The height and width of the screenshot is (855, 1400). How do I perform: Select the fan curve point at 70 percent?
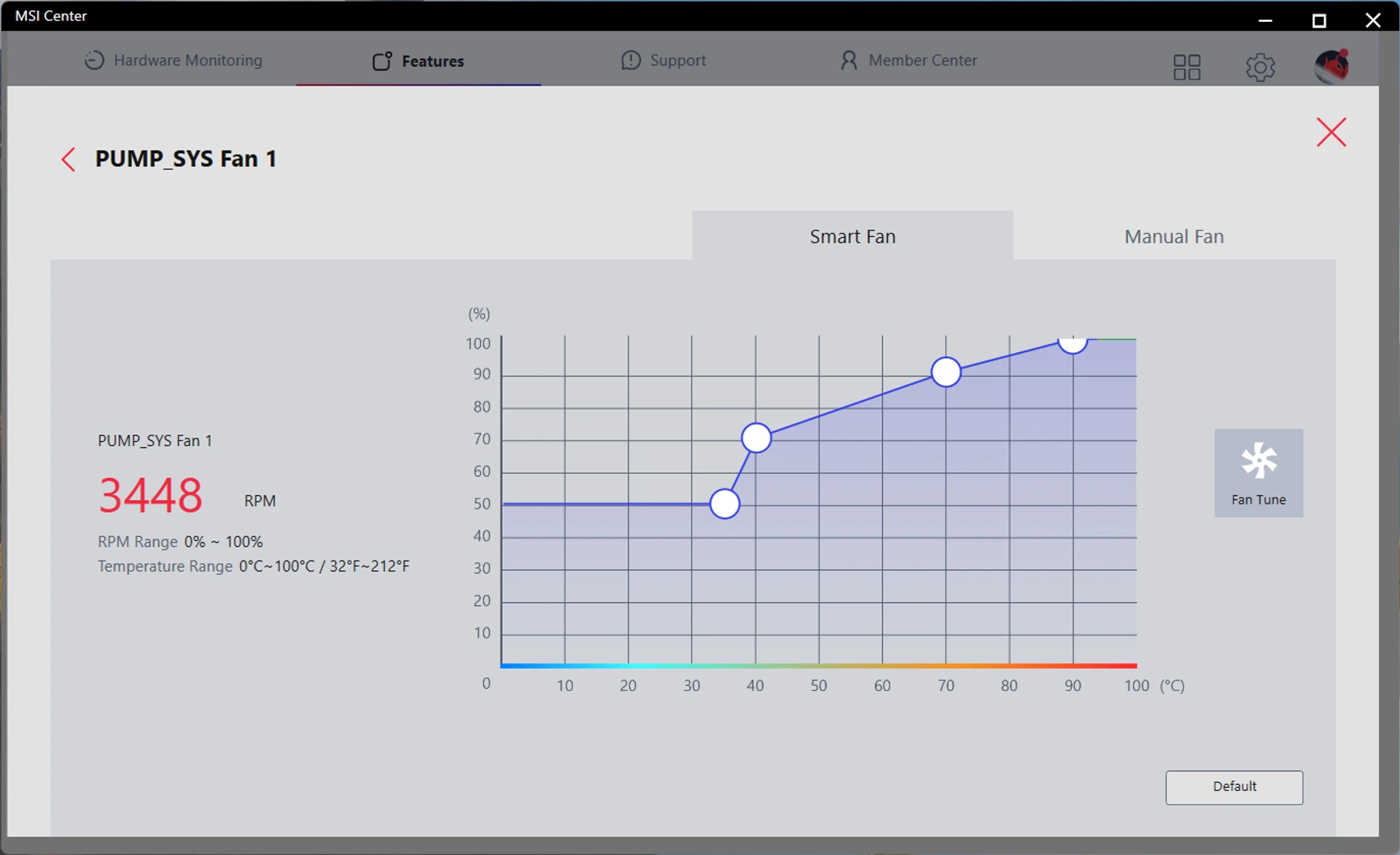coord(756,438)
